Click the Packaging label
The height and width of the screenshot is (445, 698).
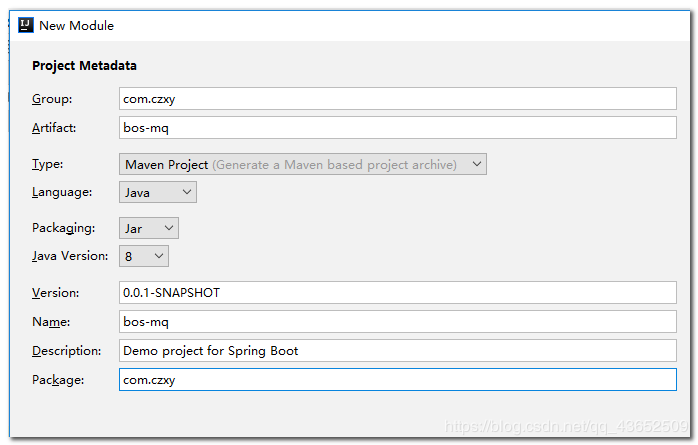click(63, 228)
